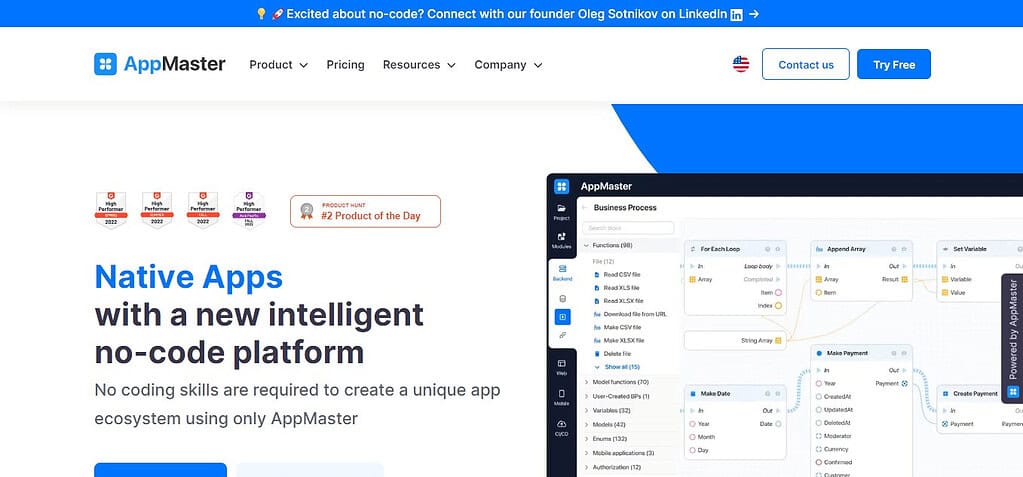1023x477 pixels.
Task: Click the Read CSV file icon
Action: pos(596,275)
